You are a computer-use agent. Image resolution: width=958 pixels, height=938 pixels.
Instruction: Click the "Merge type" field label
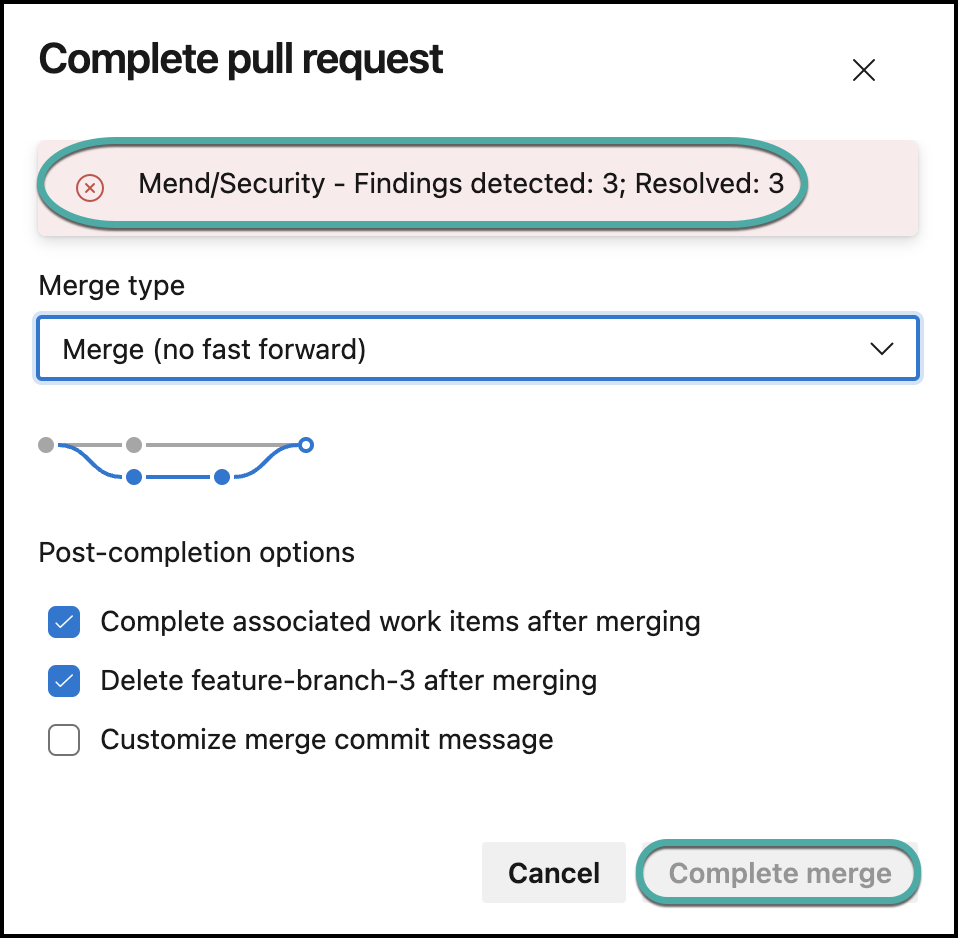tap(112, 286)
